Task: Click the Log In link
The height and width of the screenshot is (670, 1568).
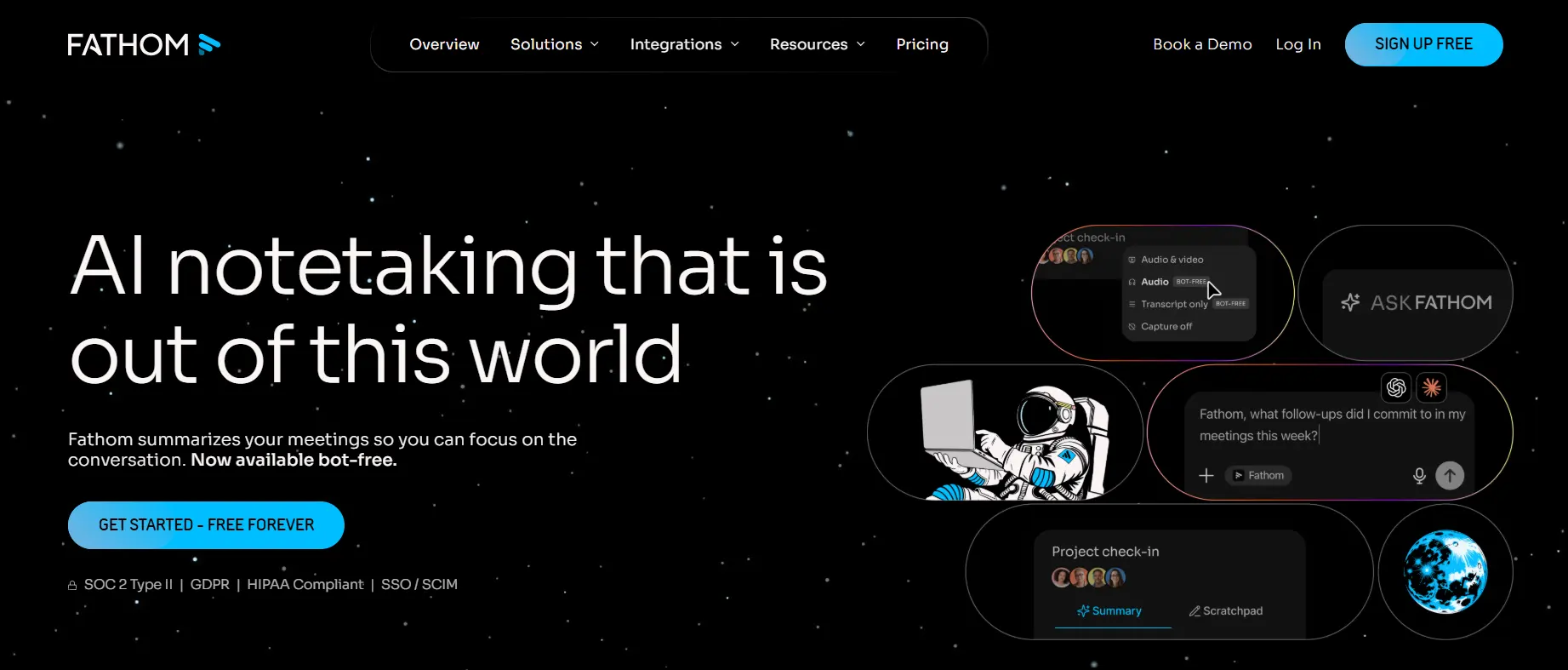Action: (1298, 44)
